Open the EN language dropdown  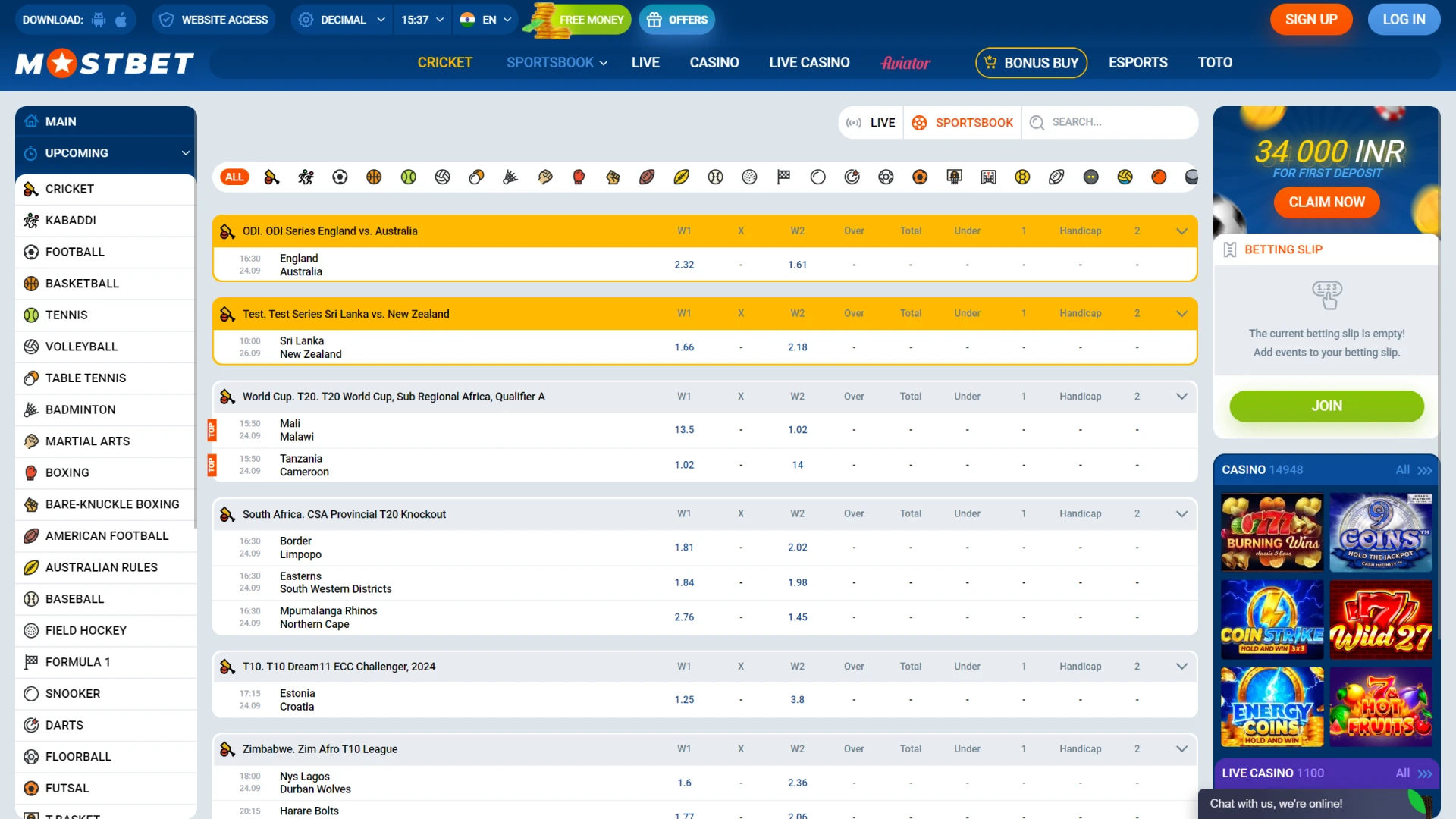485,20
